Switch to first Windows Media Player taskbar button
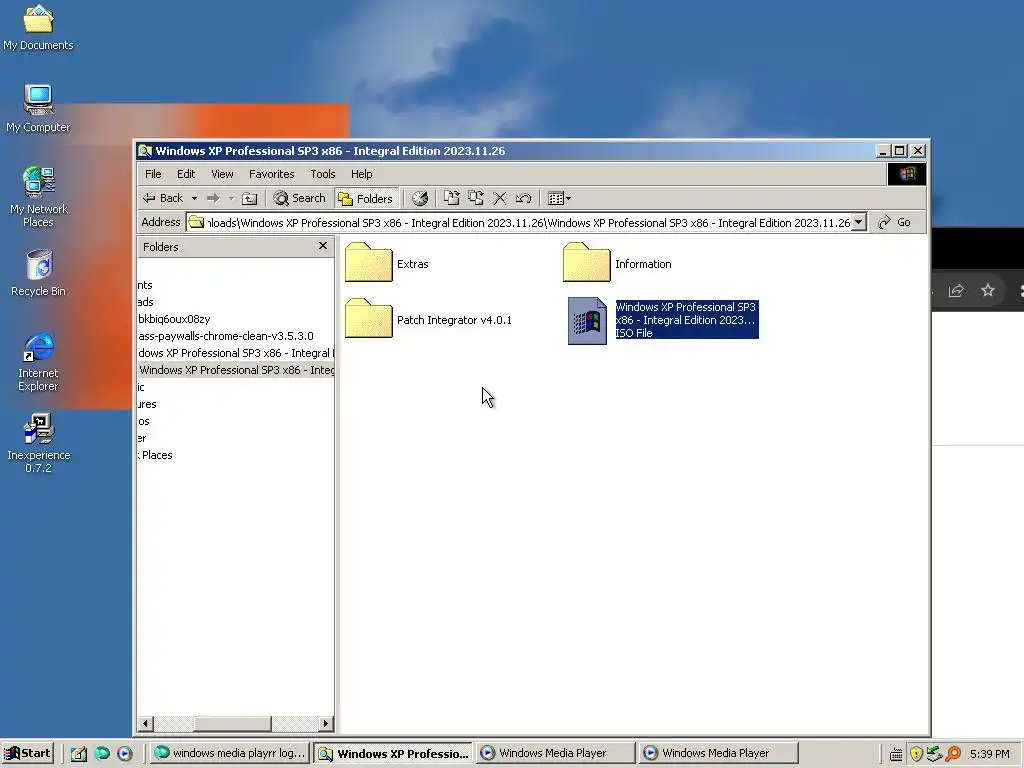 pyautogui.click(x=555, y=753)
